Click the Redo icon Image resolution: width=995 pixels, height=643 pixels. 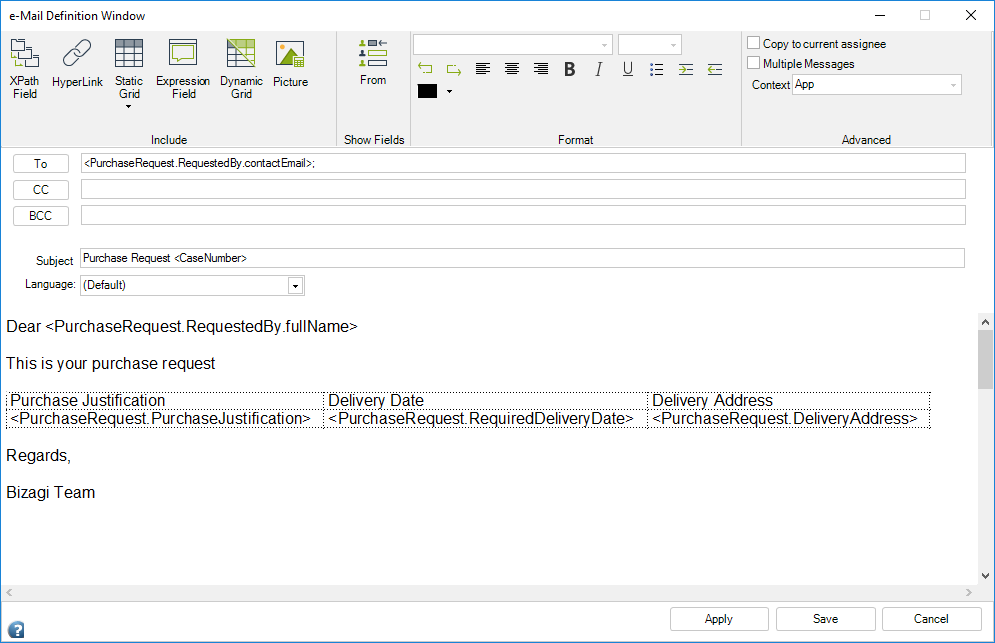coord(454,69)
